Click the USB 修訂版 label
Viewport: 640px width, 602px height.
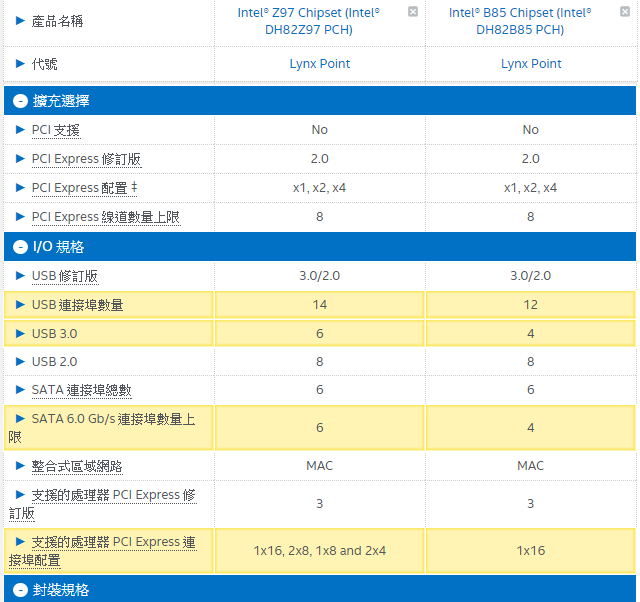click(x=65, y=276)
